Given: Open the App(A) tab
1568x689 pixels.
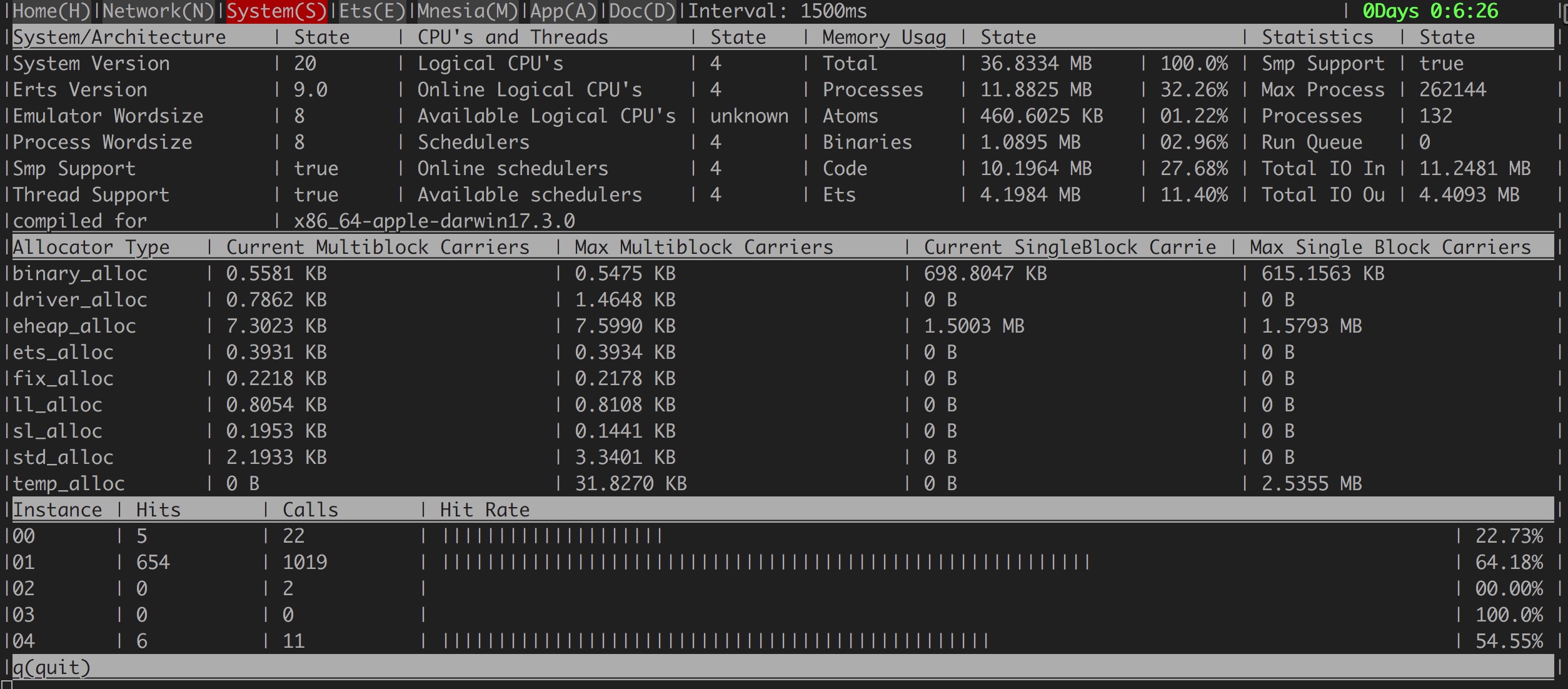Looking at the screenshot, I should click(x=563, y=11).
